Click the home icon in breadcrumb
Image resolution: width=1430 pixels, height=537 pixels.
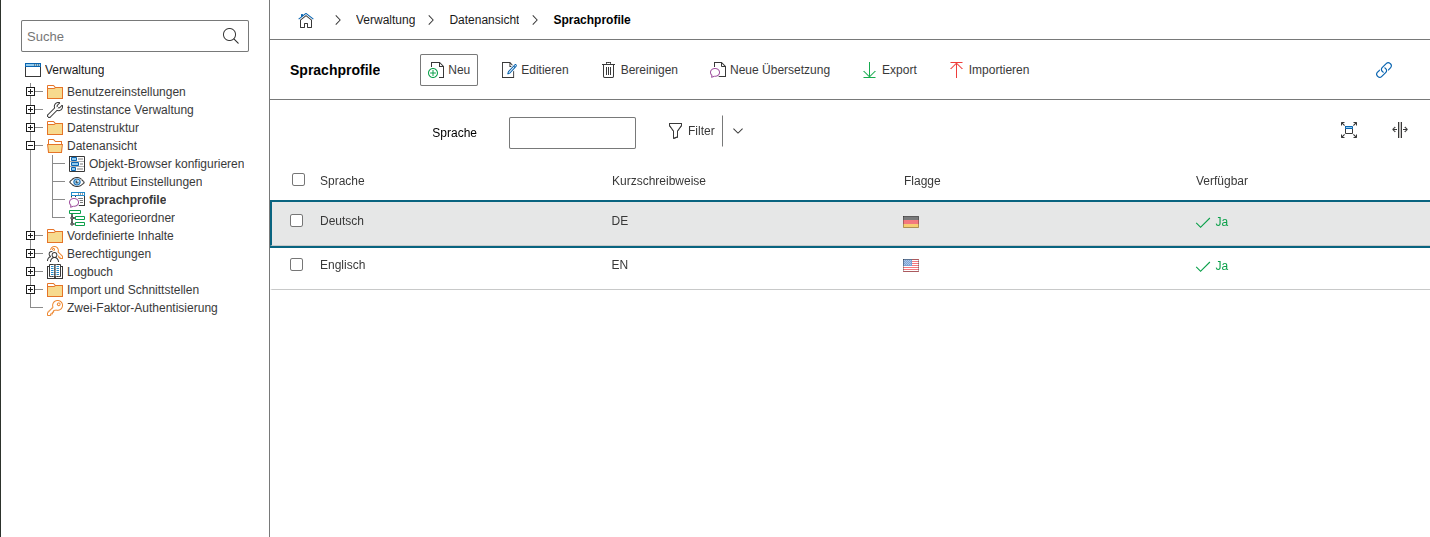coord(307,20)
